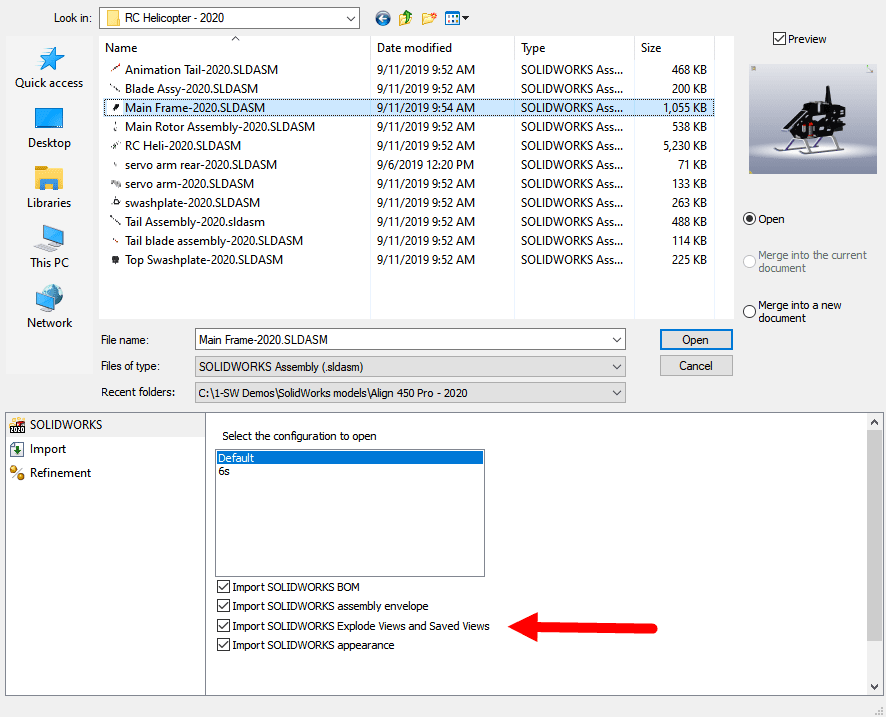Click the Top Swashplate-2020 file icon
This screenshot has height=717, width=886.
pos(115,260)
